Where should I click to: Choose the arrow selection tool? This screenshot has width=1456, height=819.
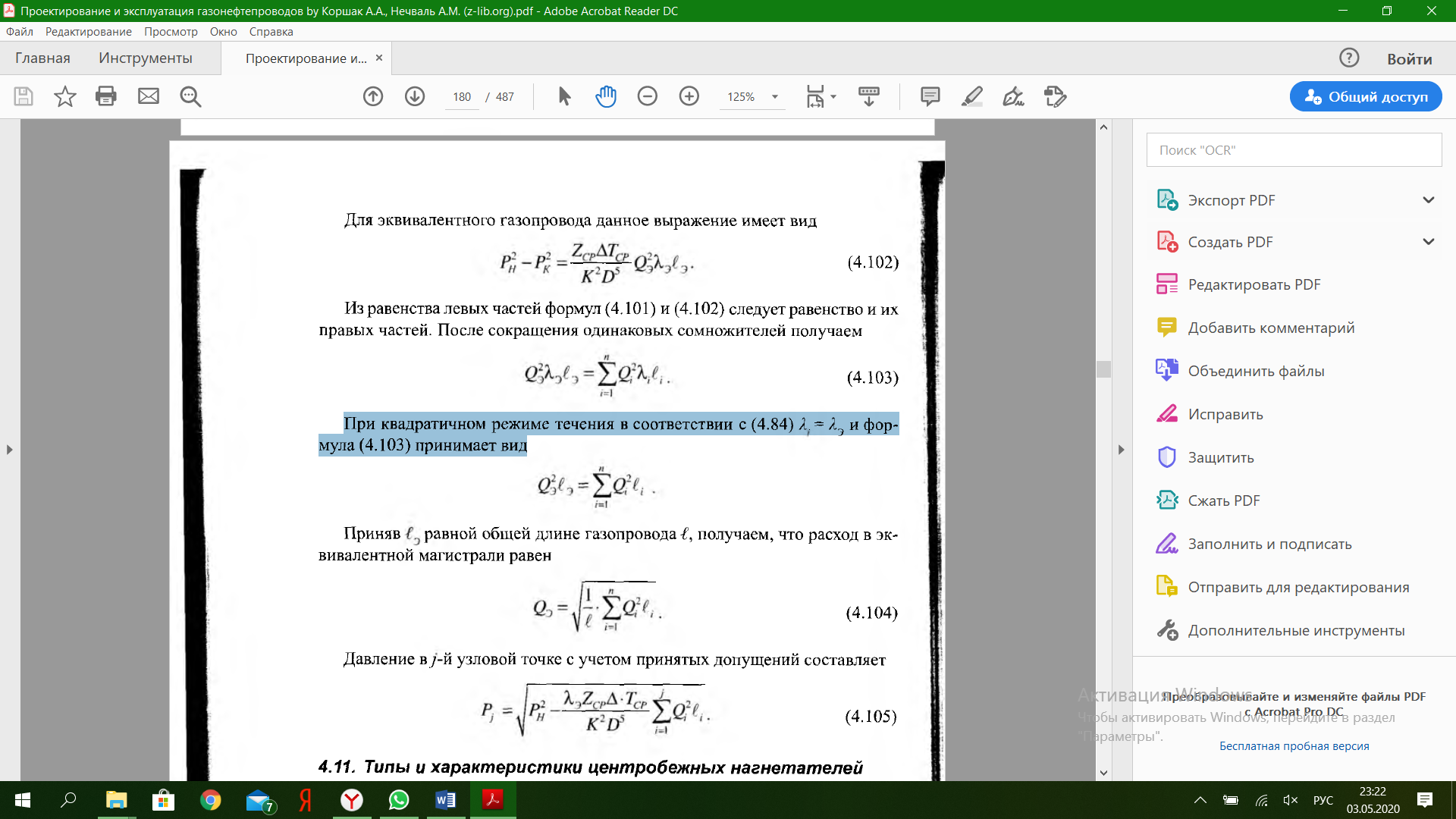pos(564,96)
